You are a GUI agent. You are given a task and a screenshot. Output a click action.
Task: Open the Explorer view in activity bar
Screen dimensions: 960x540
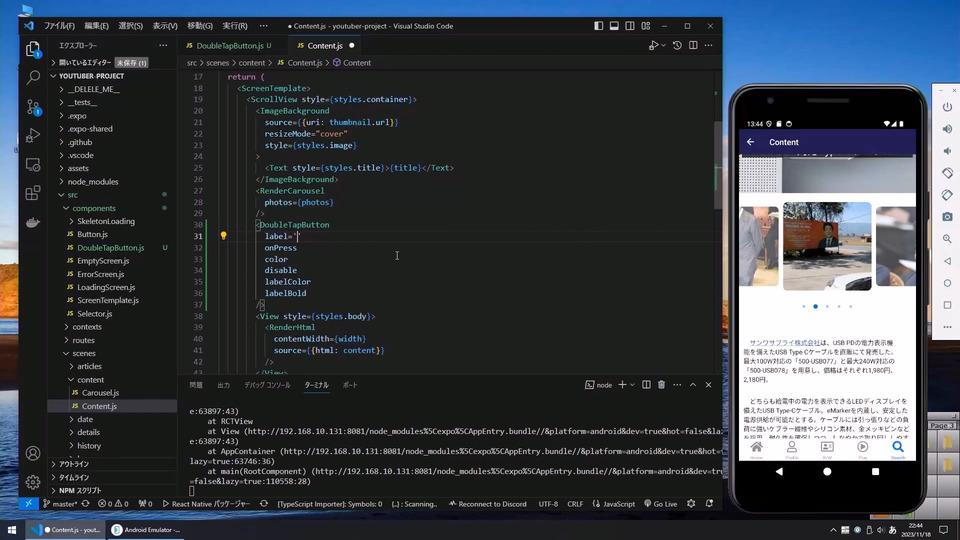[x=33, y=49]
